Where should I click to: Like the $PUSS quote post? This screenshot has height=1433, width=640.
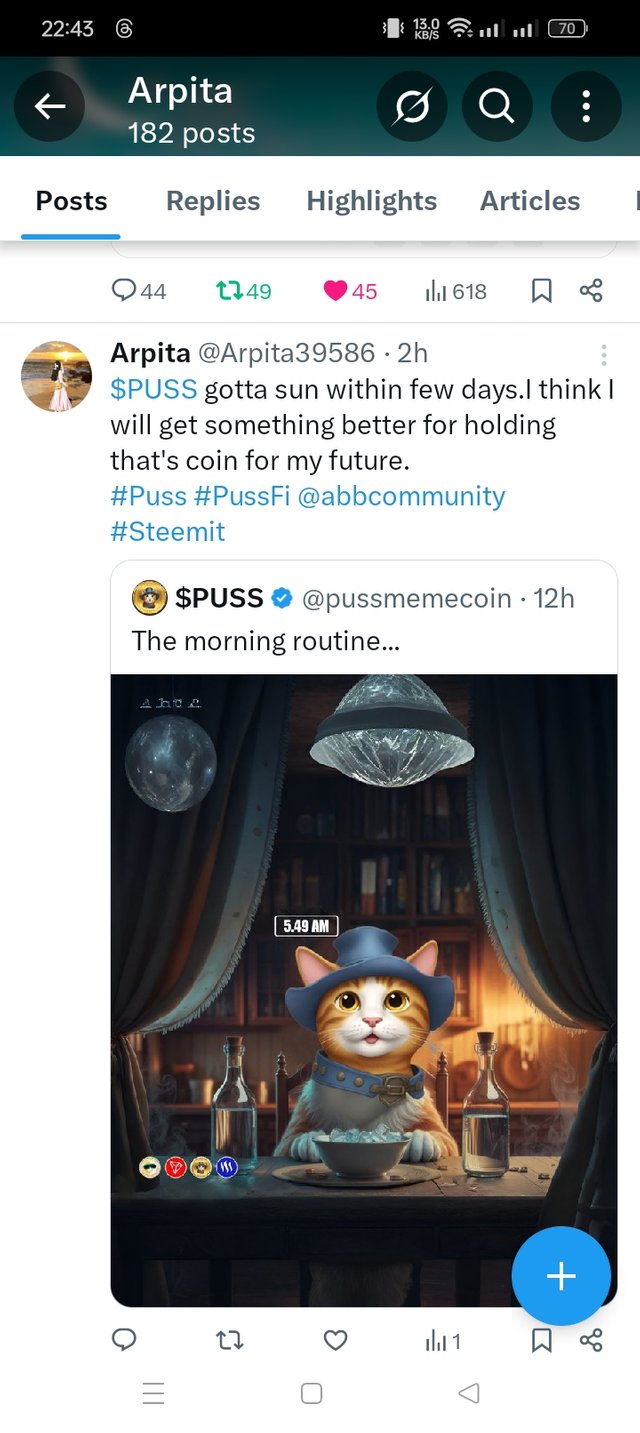tap(336, 1340)
